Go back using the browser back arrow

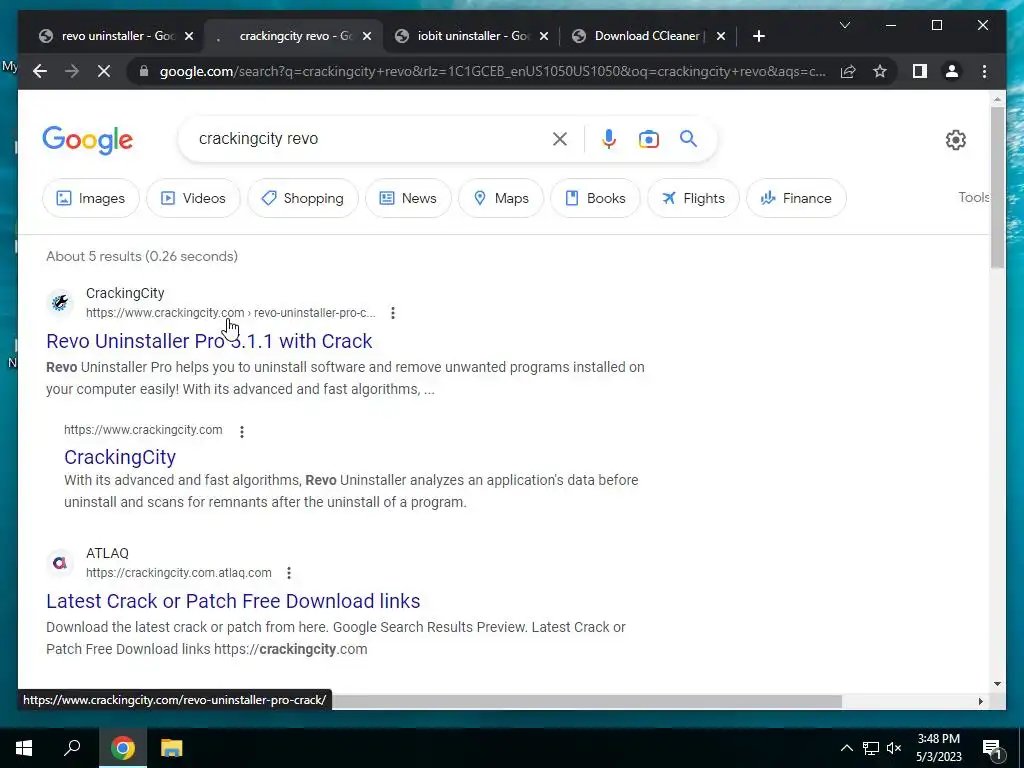[x=40, y=71]
